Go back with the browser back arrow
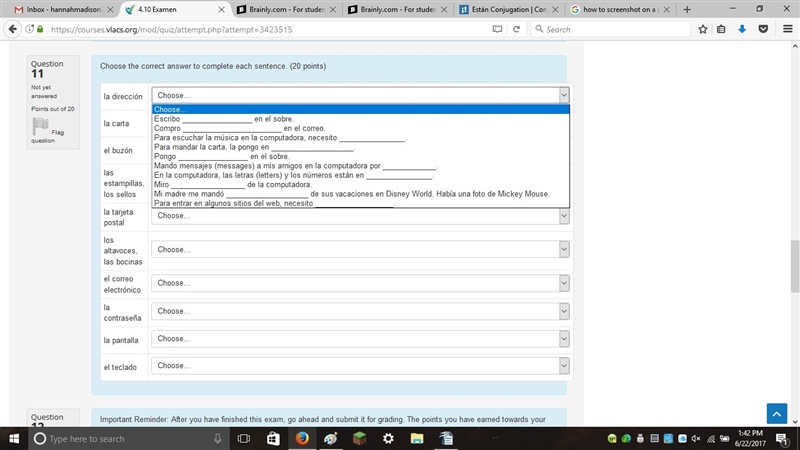This screenshot has width=800, height=450. pyautogui.click(x=12, y=29)
